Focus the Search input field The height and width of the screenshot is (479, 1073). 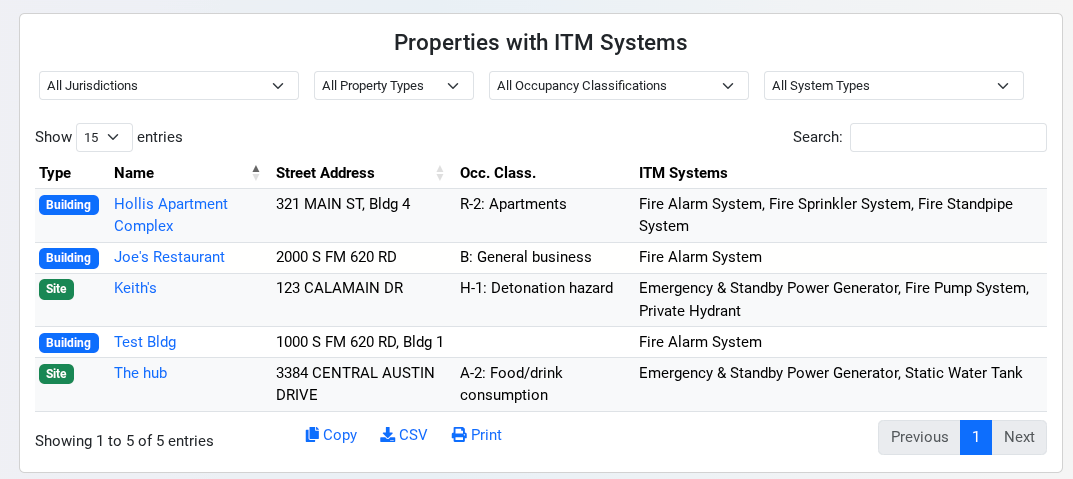(x=947, y=137)
